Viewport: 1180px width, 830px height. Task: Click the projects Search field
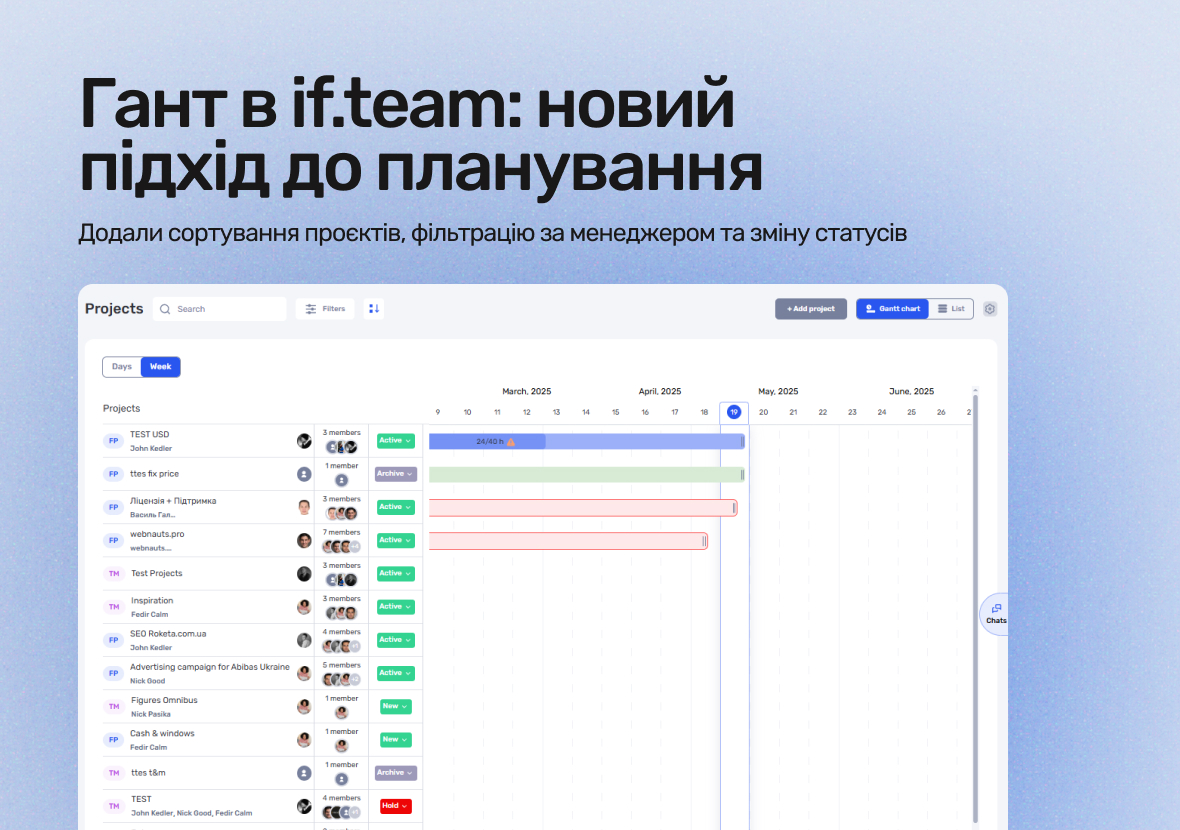point(220,309)
